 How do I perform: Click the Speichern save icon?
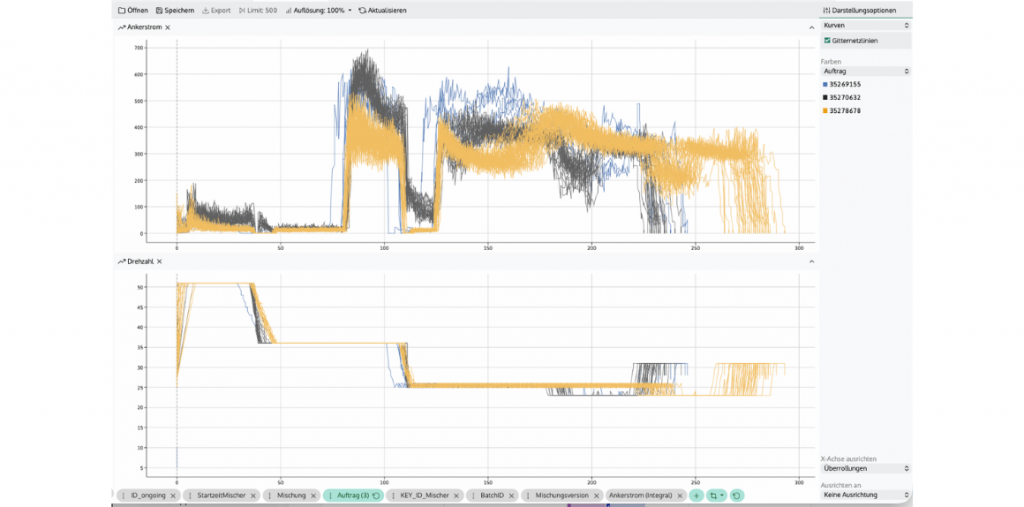[159, 10]
